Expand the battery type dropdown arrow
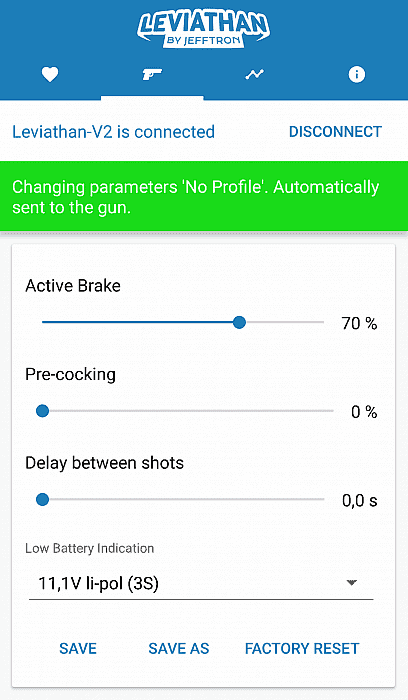Image resolution: width=408 pixels, height=700 pixels. coord(352,583)
